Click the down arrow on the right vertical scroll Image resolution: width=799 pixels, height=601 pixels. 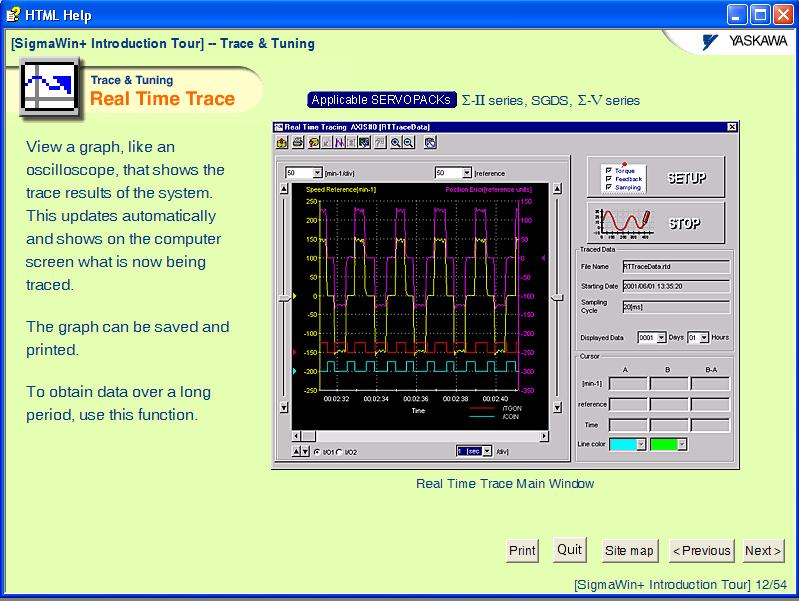(x=557, y=407)
